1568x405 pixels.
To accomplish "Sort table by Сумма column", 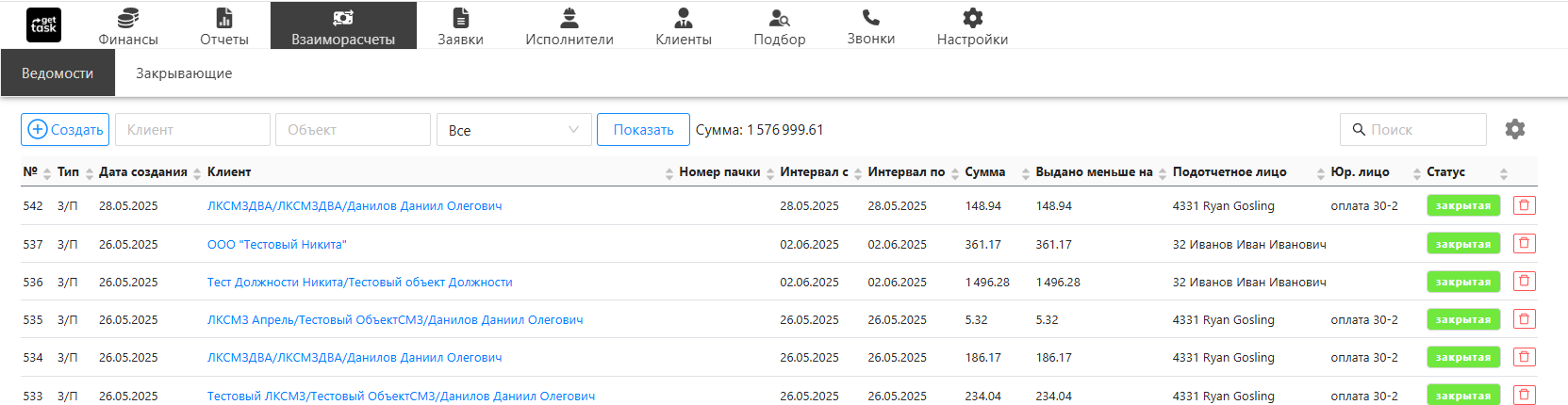I will point(984,172).
